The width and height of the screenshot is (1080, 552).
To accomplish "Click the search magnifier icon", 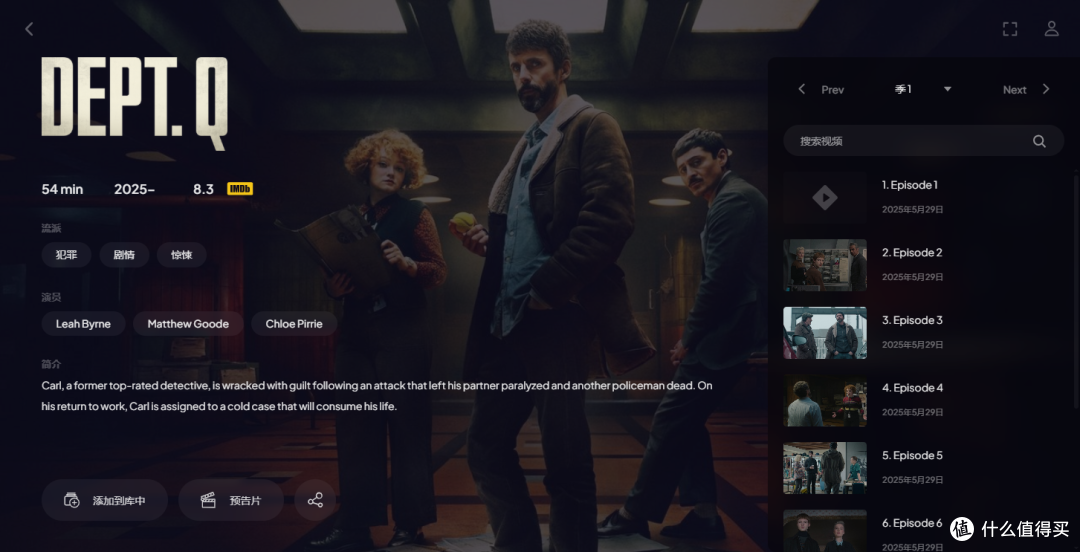I will 1039,141.
